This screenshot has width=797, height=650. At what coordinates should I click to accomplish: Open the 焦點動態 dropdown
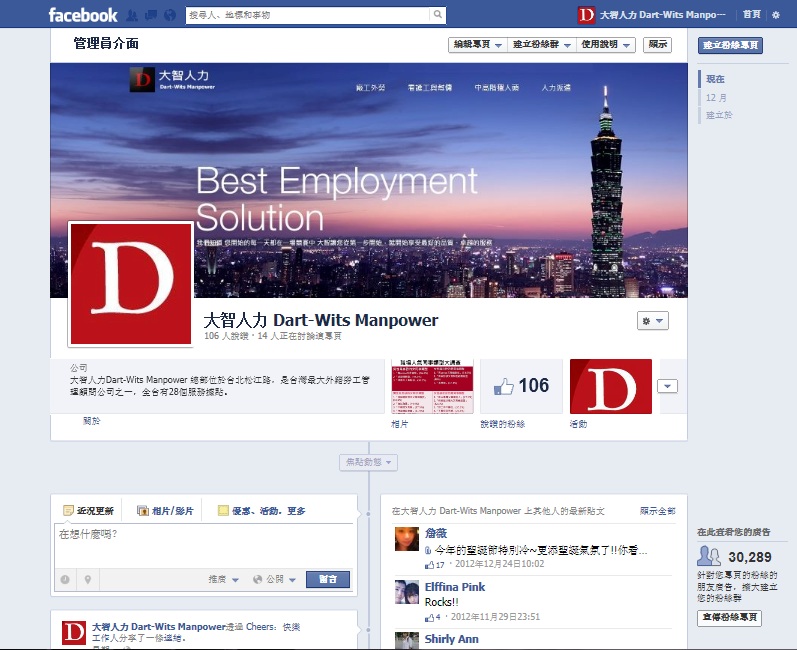[x=369, y=462]
